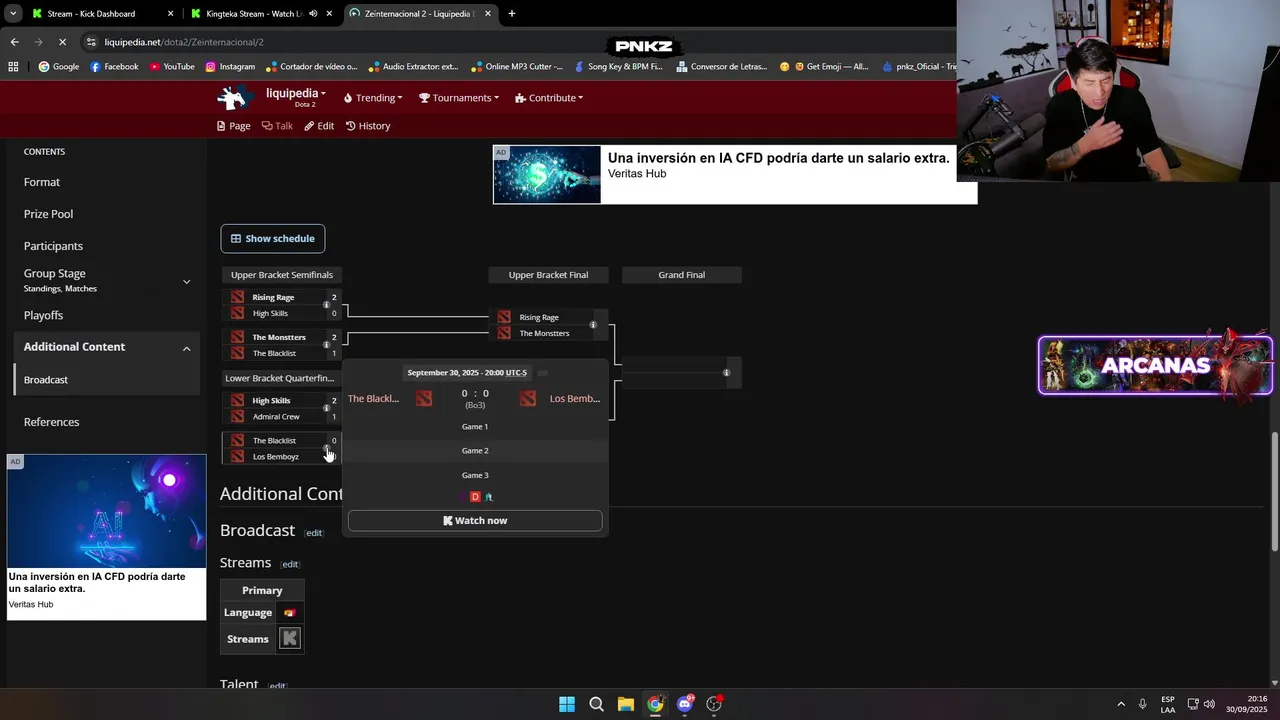
Task: Open a new browser tab
Action: click(x=512, y=14)
